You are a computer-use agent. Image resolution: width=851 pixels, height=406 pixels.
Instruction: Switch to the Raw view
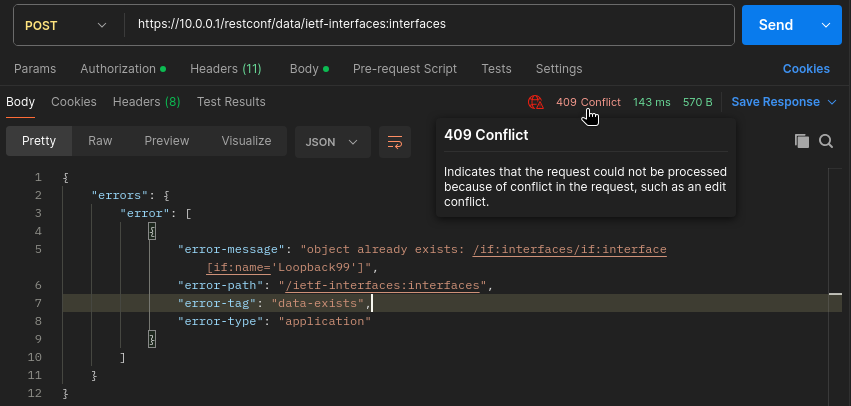pyautogui.click(x=100, y=141)
